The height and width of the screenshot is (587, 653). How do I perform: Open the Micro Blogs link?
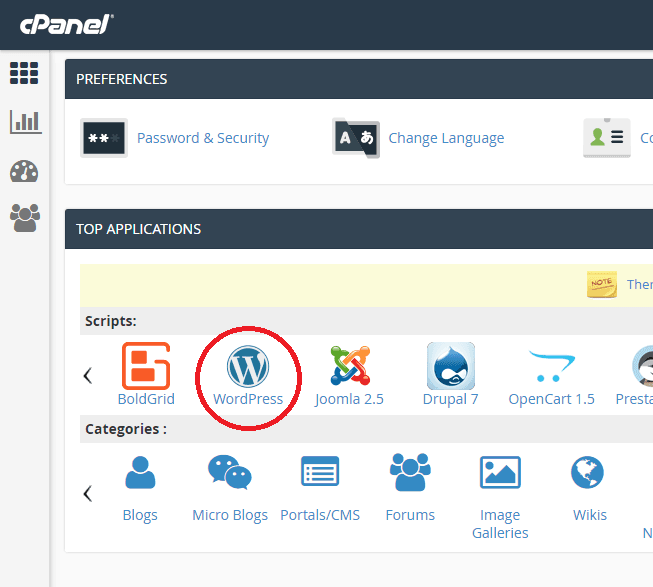pyautogui.click(x=230, y=515)
